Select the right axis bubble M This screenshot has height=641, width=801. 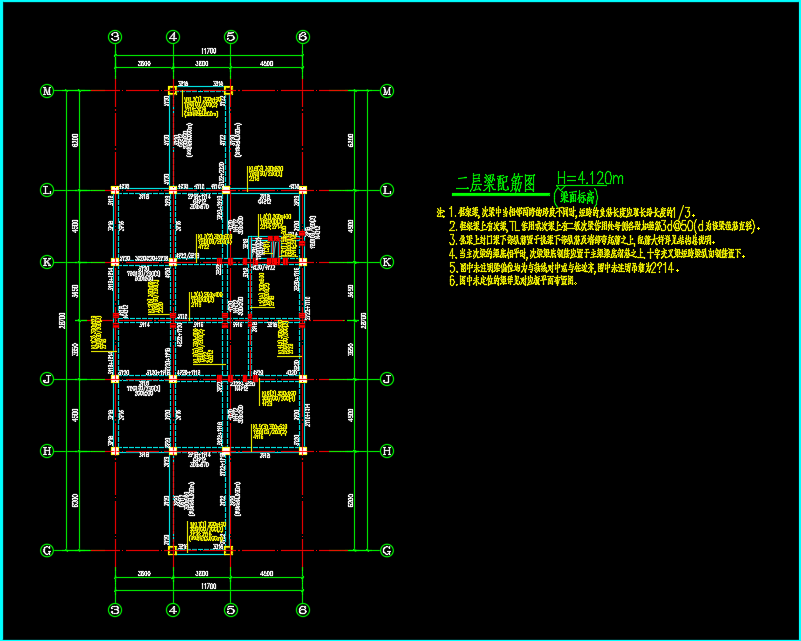(387, 91)
